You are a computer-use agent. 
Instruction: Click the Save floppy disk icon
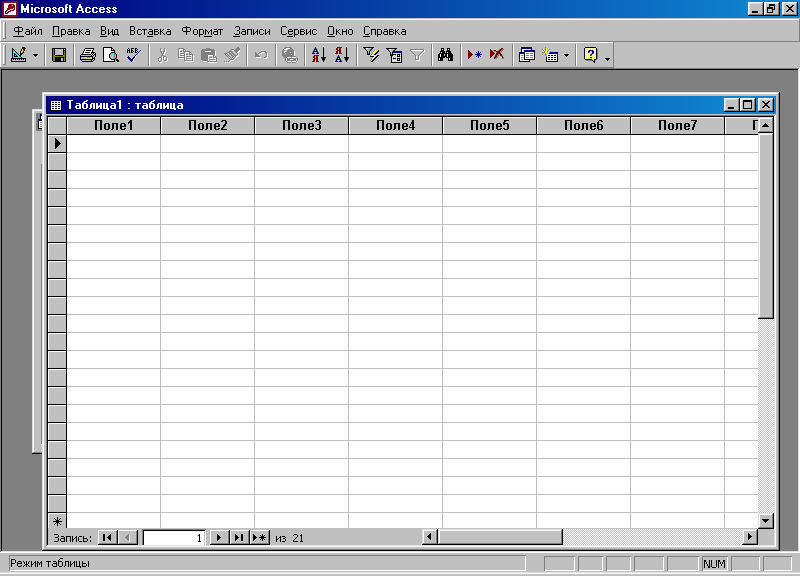59,55
